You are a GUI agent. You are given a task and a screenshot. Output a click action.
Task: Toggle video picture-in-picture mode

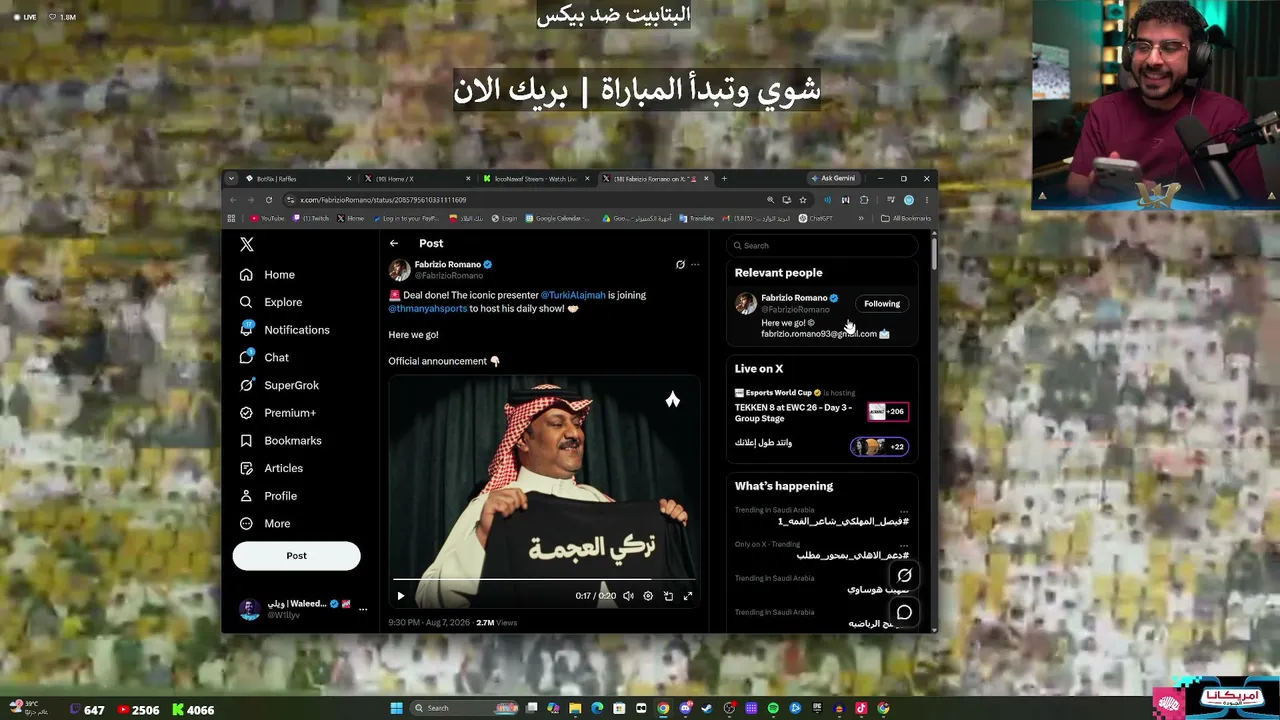point(668,596)
